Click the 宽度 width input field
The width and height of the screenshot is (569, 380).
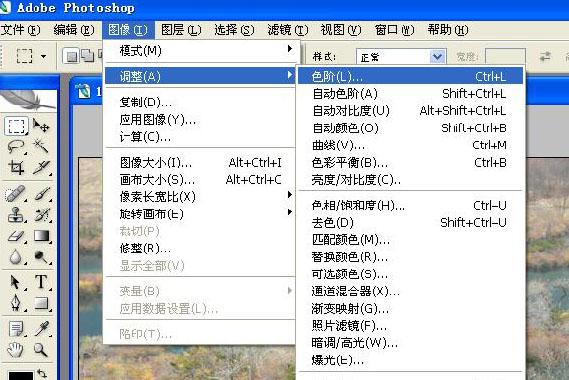(505, 57)
